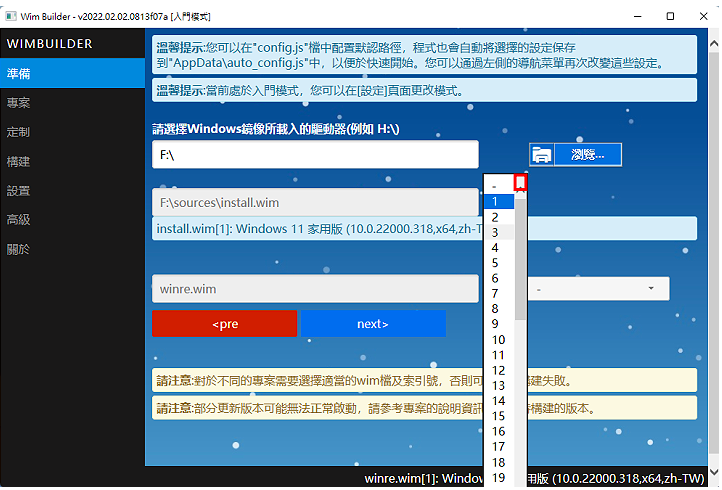Choose index 3 from the list
Image resolution: width=722 pixels, height=490 pixels.
(499, 232)
